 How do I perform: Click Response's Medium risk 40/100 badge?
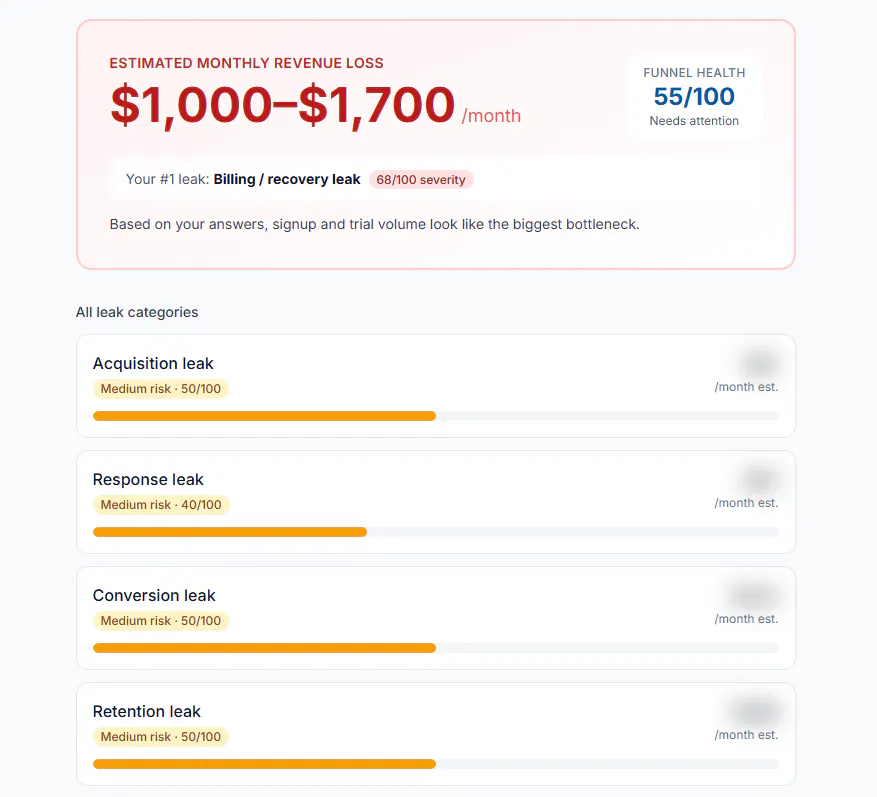[161, 504]
